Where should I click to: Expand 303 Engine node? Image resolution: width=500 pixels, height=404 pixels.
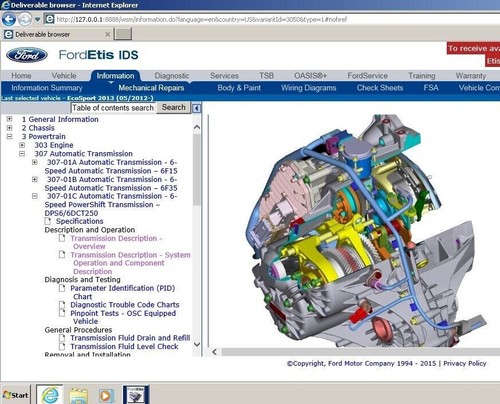click(22, 145)
